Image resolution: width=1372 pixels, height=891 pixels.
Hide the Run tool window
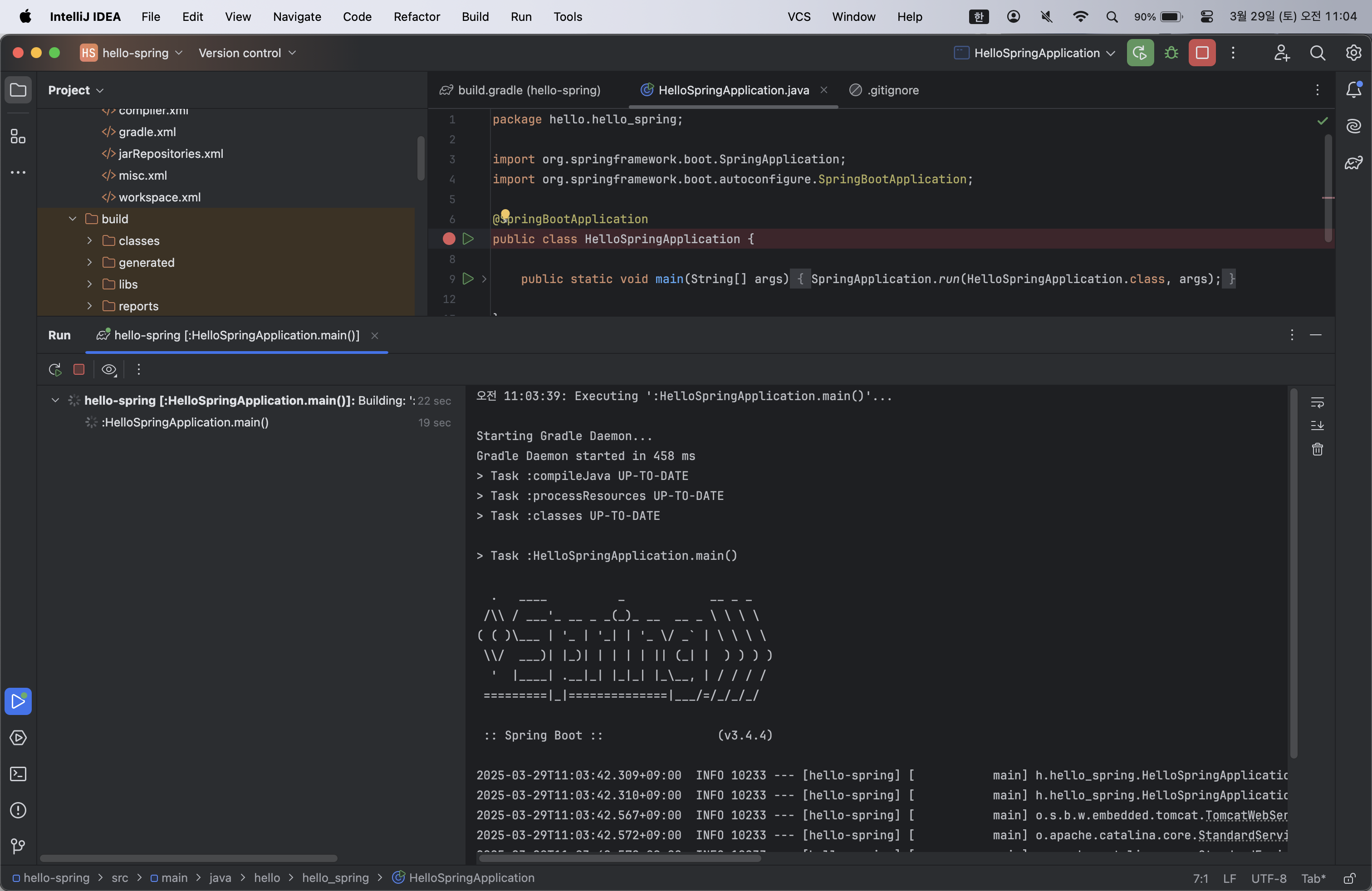pyautogui.click(x=1315, y=335)
